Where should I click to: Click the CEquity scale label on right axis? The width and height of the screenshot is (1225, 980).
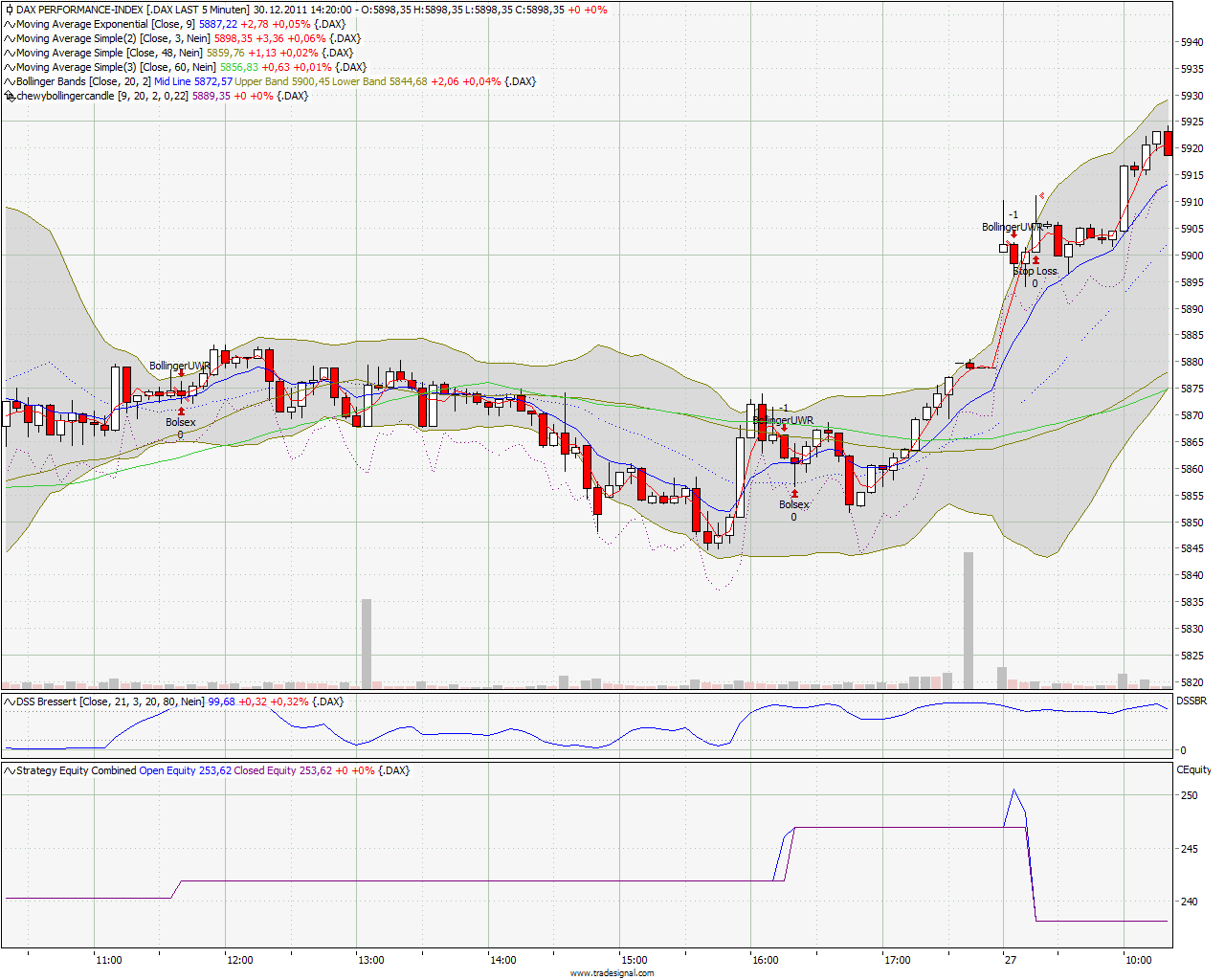click(1193, 769)
